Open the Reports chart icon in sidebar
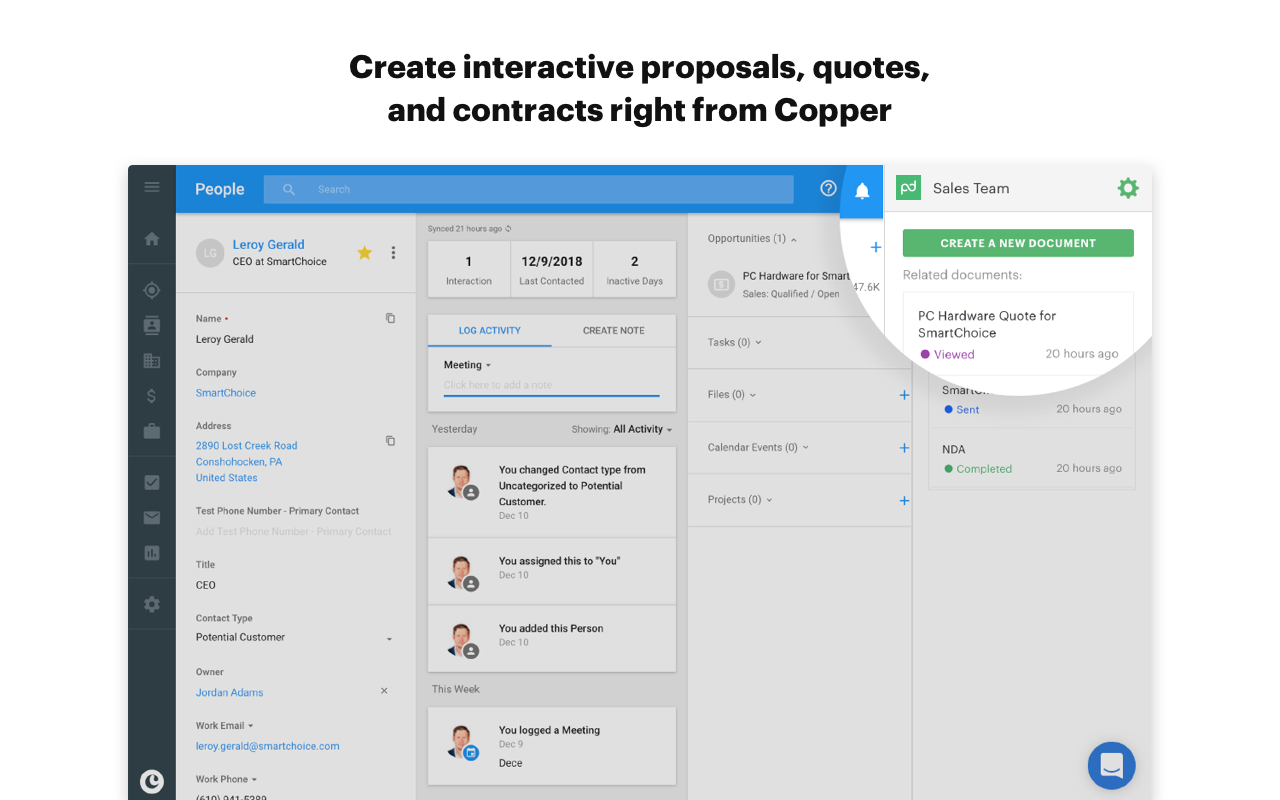1280x800 pixels. click(152, 552)
